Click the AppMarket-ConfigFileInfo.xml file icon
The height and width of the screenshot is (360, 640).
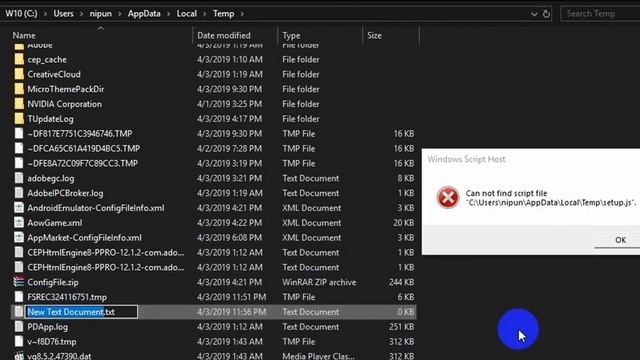pyautogui.click(x=19, y=238)
